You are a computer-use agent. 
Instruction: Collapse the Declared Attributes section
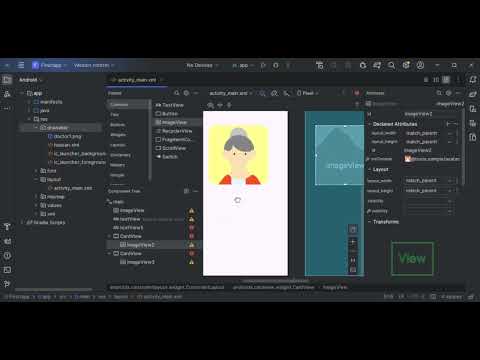click(x=370, y=124)
